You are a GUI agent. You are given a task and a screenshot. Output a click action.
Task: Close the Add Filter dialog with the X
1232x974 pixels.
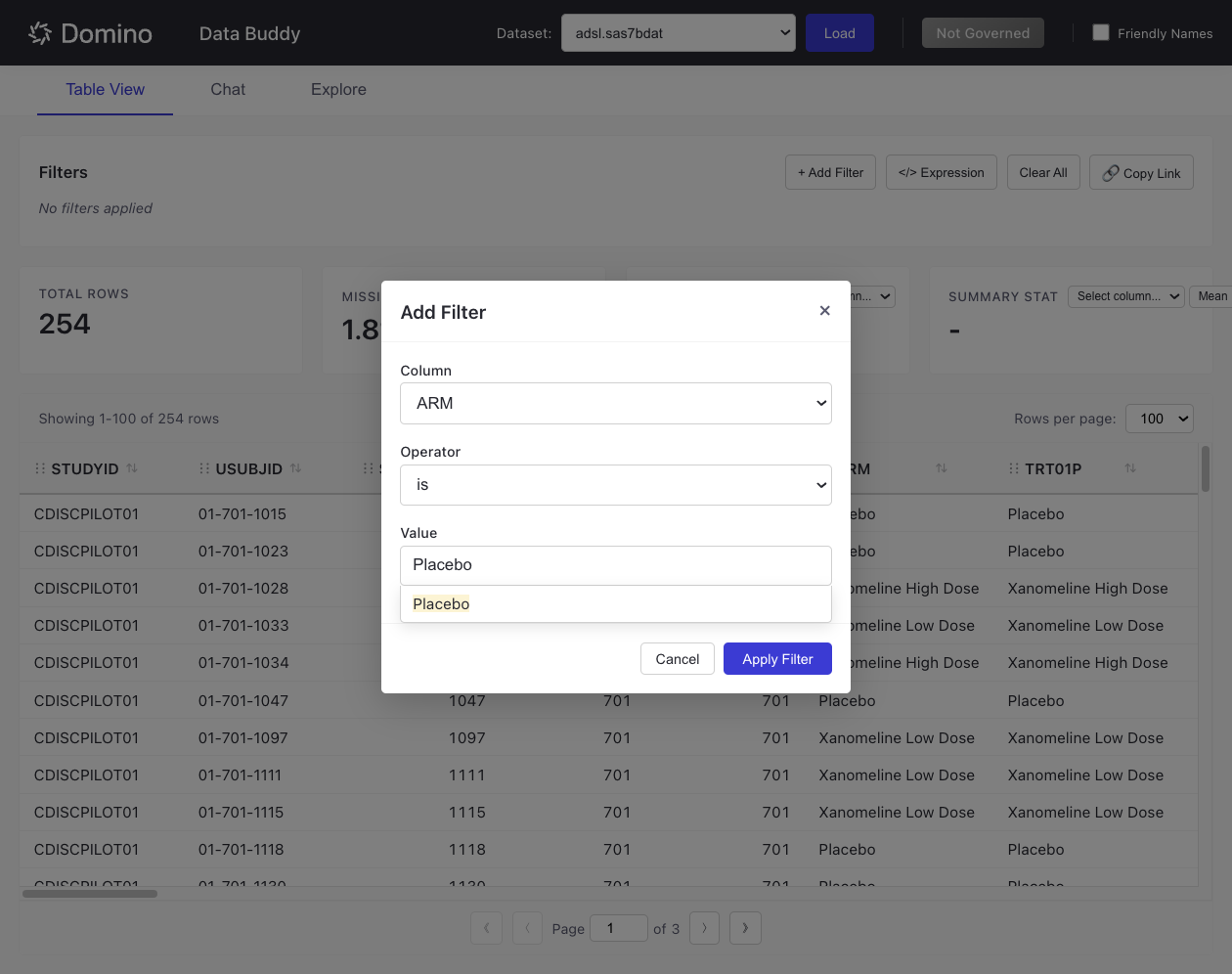[824, 311]
